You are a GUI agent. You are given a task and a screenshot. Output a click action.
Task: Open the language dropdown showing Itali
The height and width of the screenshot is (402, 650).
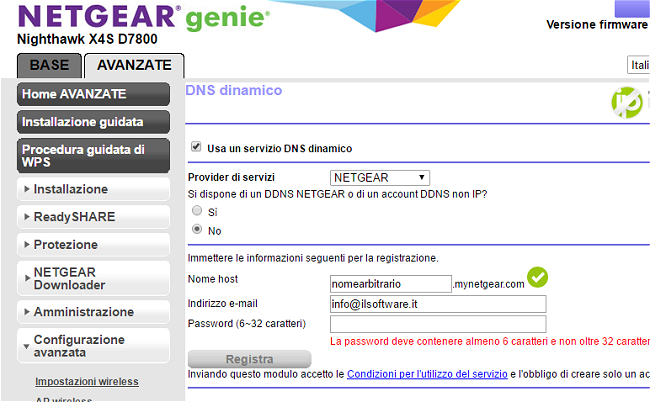pyautogui.click(x=638, y=65)
